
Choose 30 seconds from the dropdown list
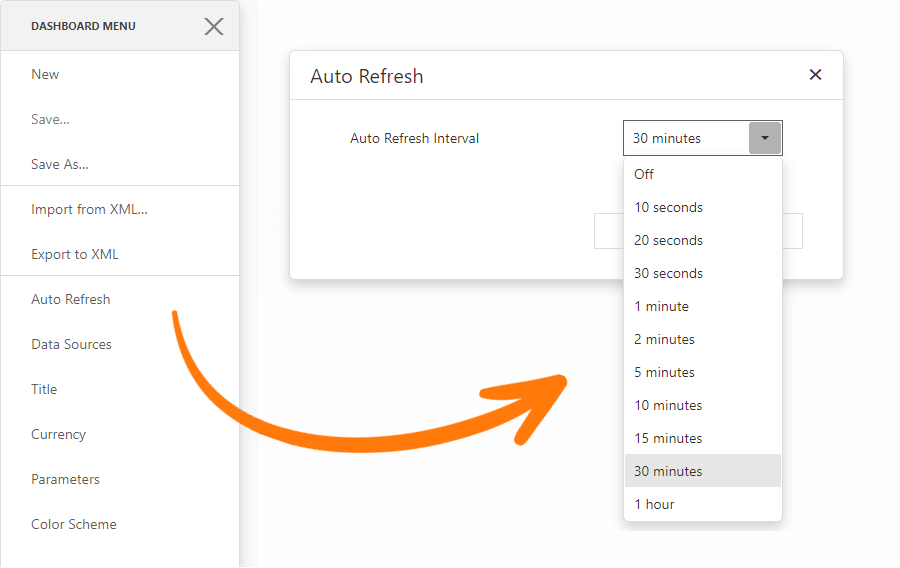click(x=668, y=273)
